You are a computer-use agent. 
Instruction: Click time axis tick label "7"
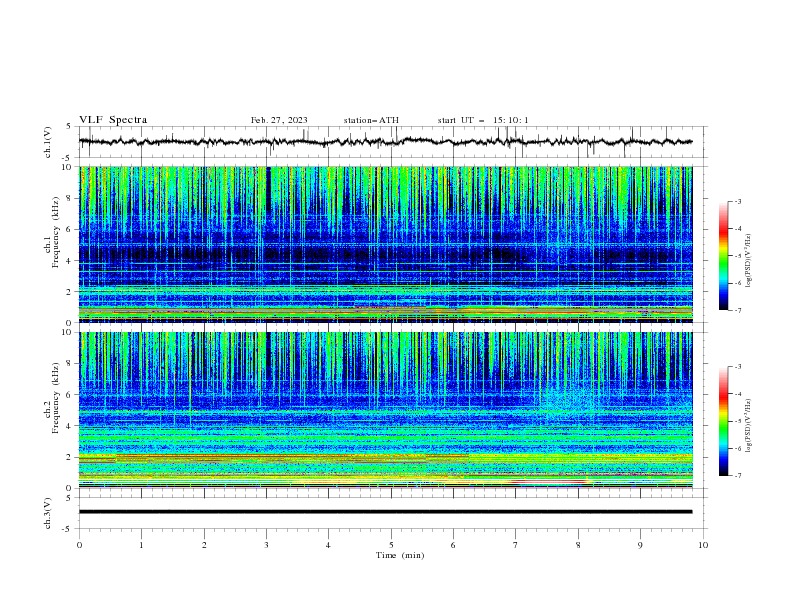[516, 545]
